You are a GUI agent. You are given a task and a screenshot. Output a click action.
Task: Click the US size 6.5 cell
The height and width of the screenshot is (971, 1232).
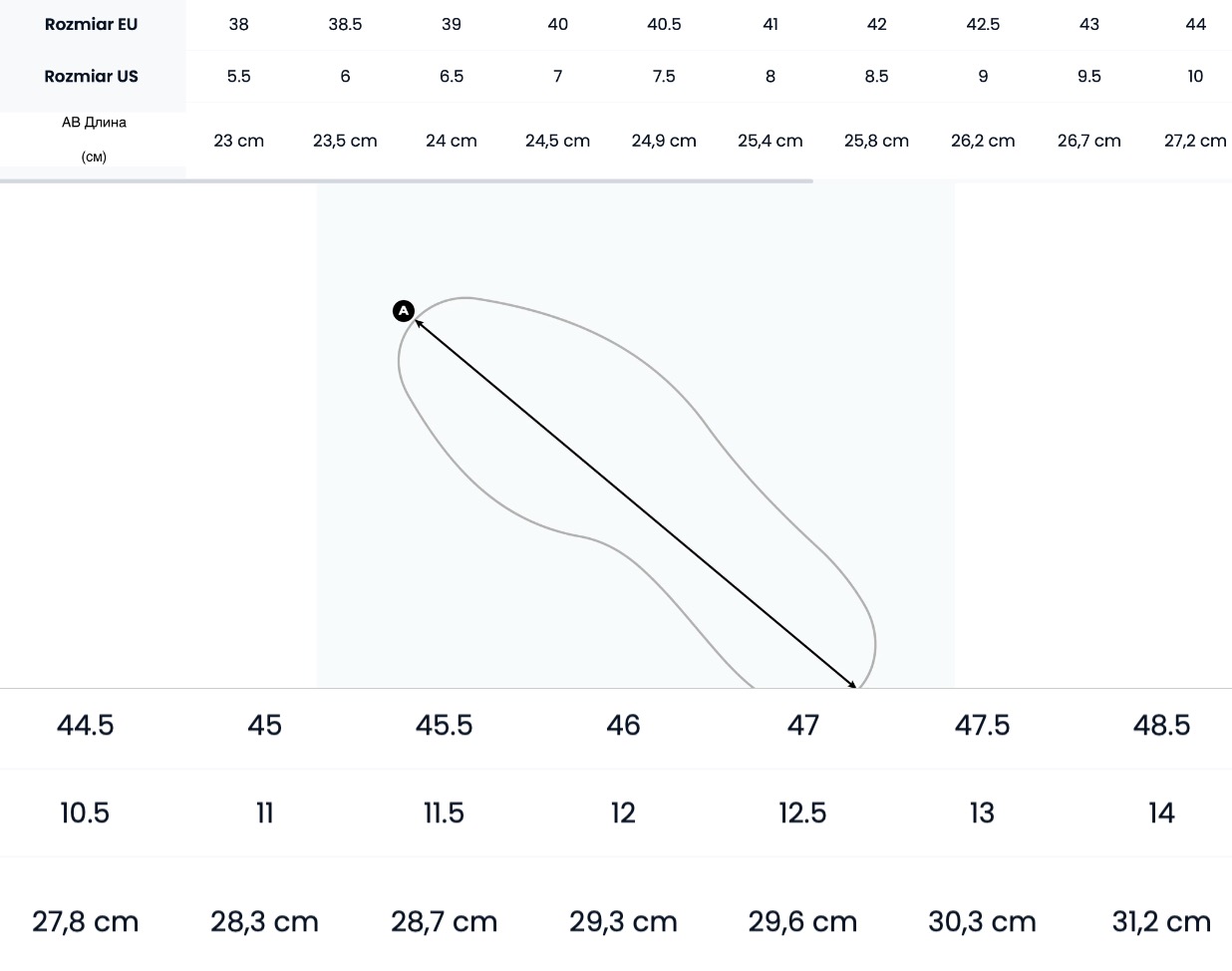452,77
